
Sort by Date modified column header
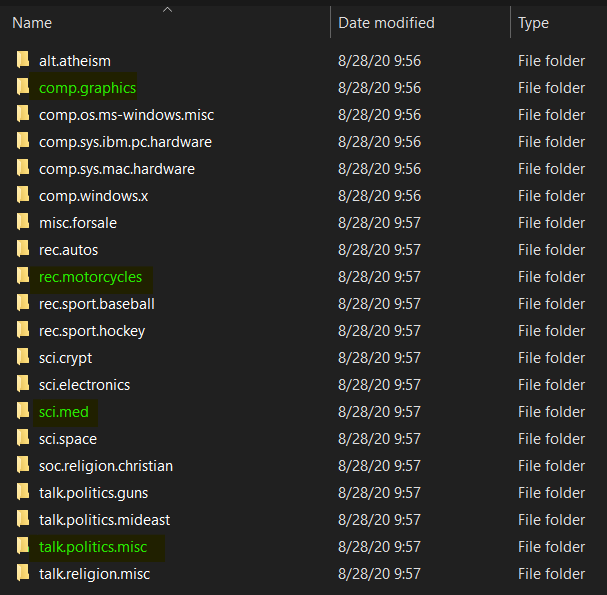click(x=386, y=23)
